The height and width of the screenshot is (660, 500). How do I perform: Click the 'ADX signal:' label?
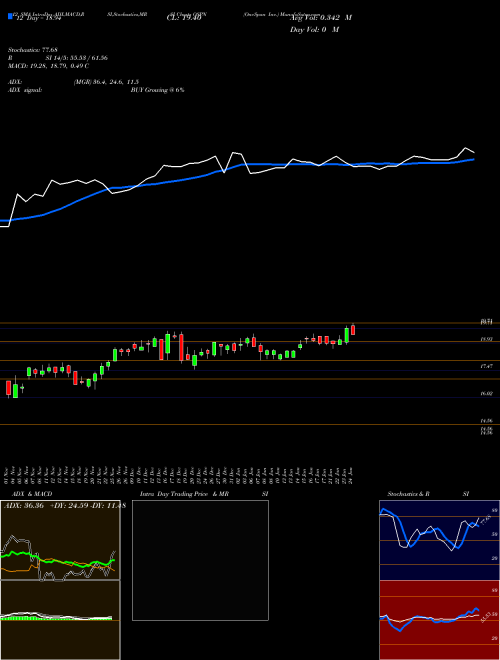[x=24, y=90]
